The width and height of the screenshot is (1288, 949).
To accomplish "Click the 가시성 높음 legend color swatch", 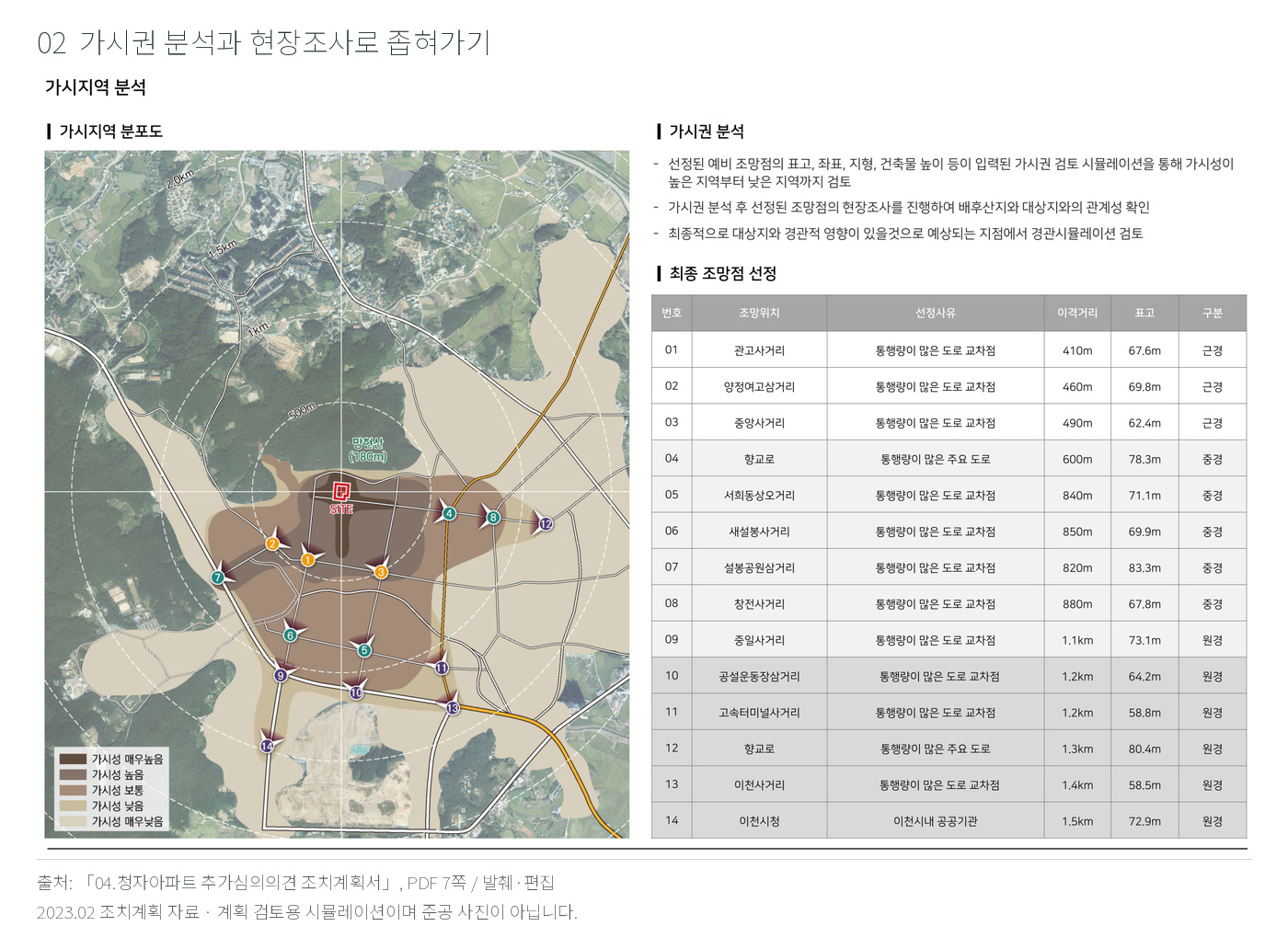I will [73, 775].
